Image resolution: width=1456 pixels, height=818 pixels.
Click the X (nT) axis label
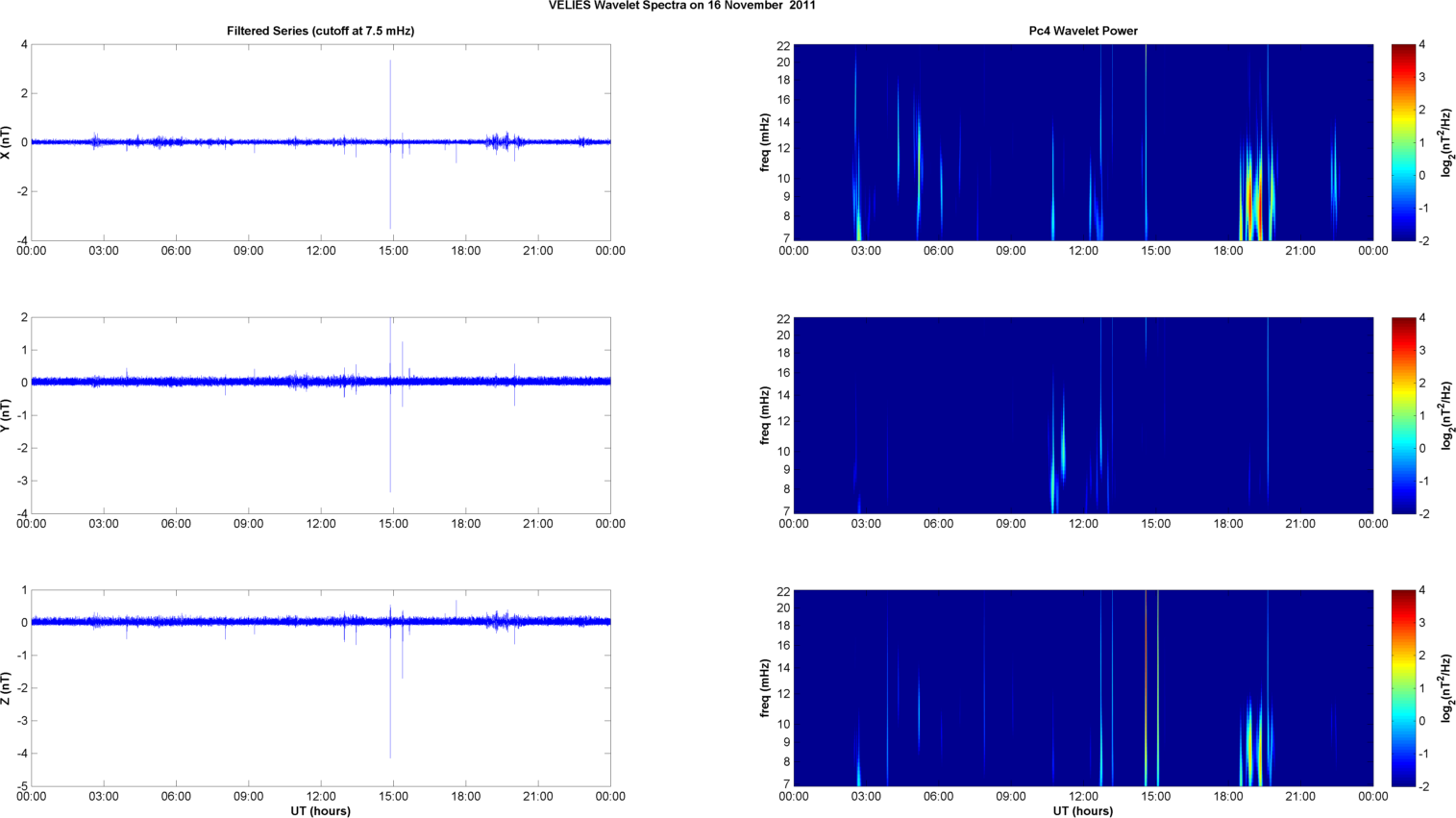pyautogui.click(x=7, y=142)
